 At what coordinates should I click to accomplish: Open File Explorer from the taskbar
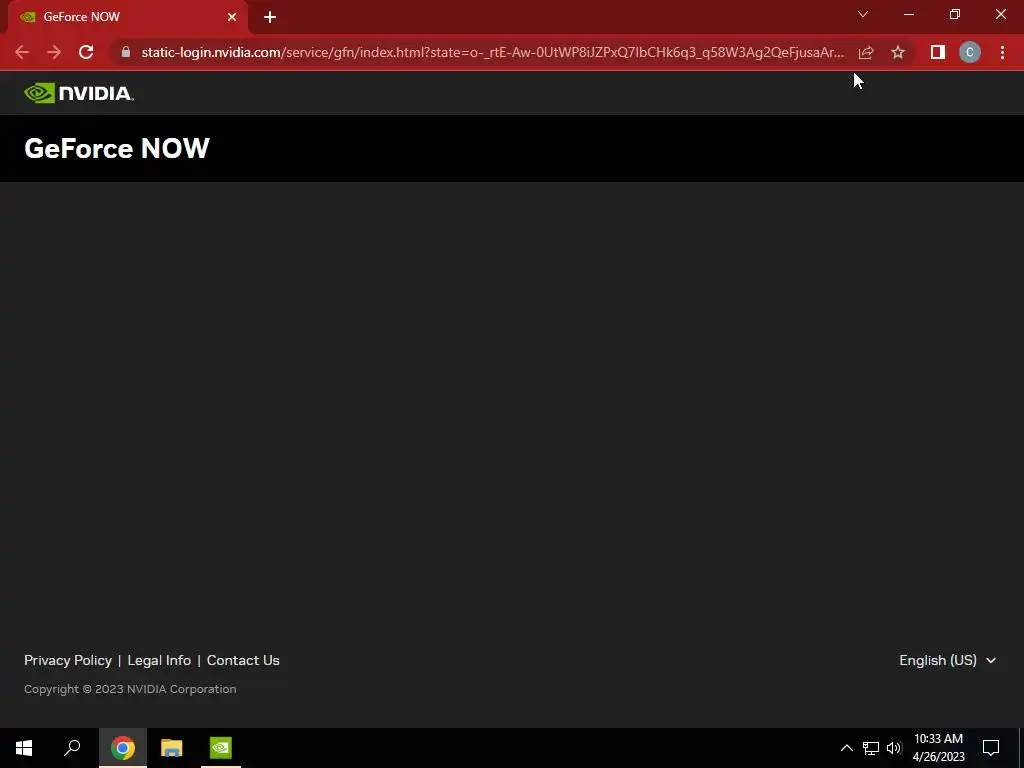coord(172,748)
